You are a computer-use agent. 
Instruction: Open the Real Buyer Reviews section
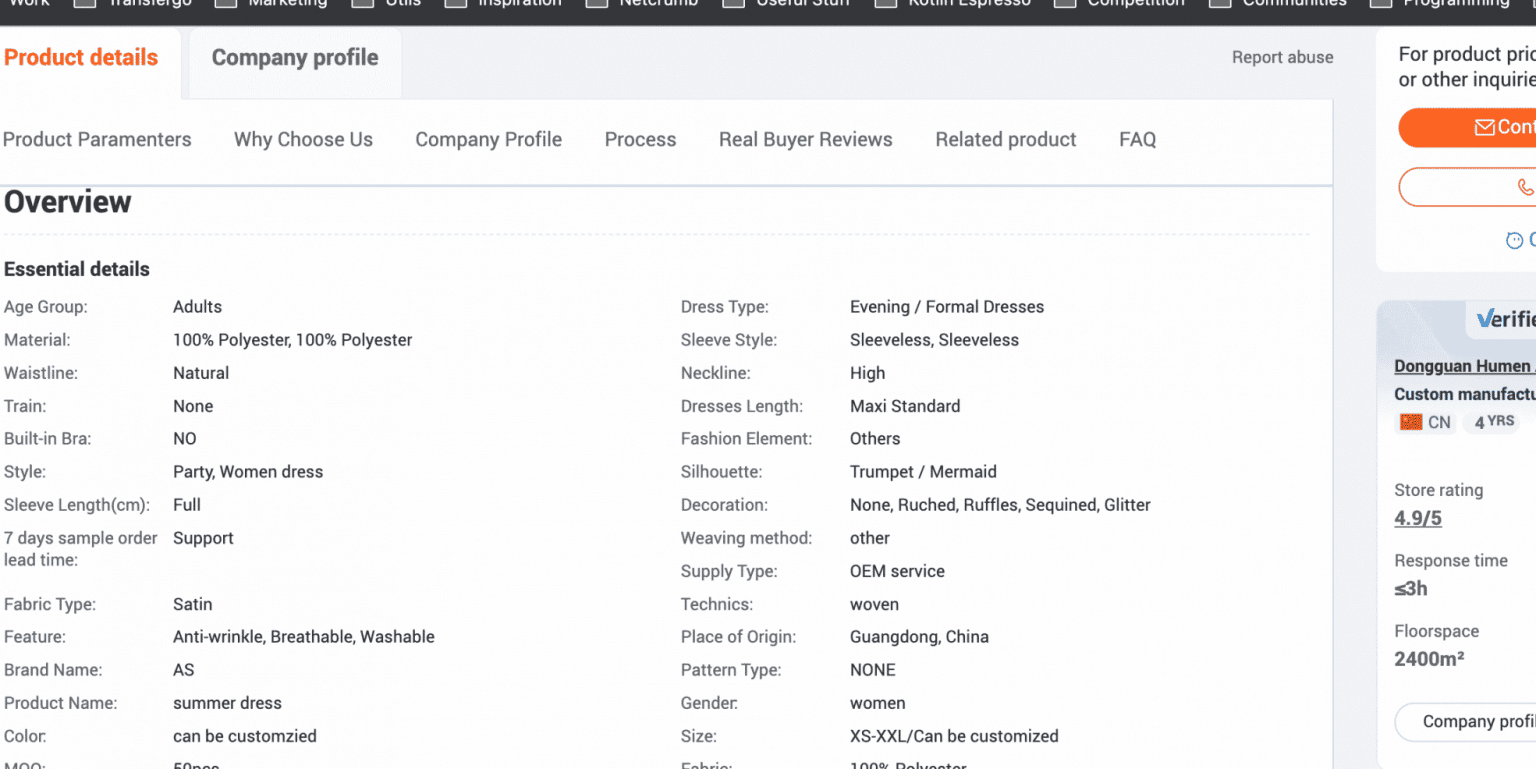coord(806,139)
